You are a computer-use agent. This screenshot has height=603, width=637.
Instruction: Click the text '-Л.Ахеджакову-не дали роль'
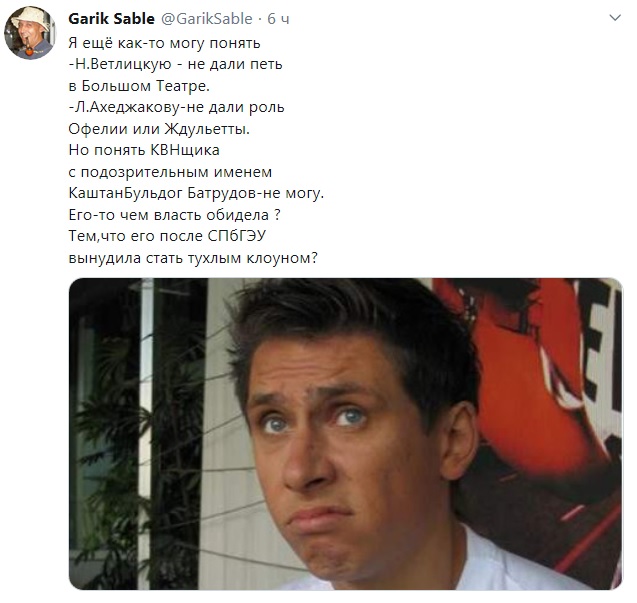[176, 107]
